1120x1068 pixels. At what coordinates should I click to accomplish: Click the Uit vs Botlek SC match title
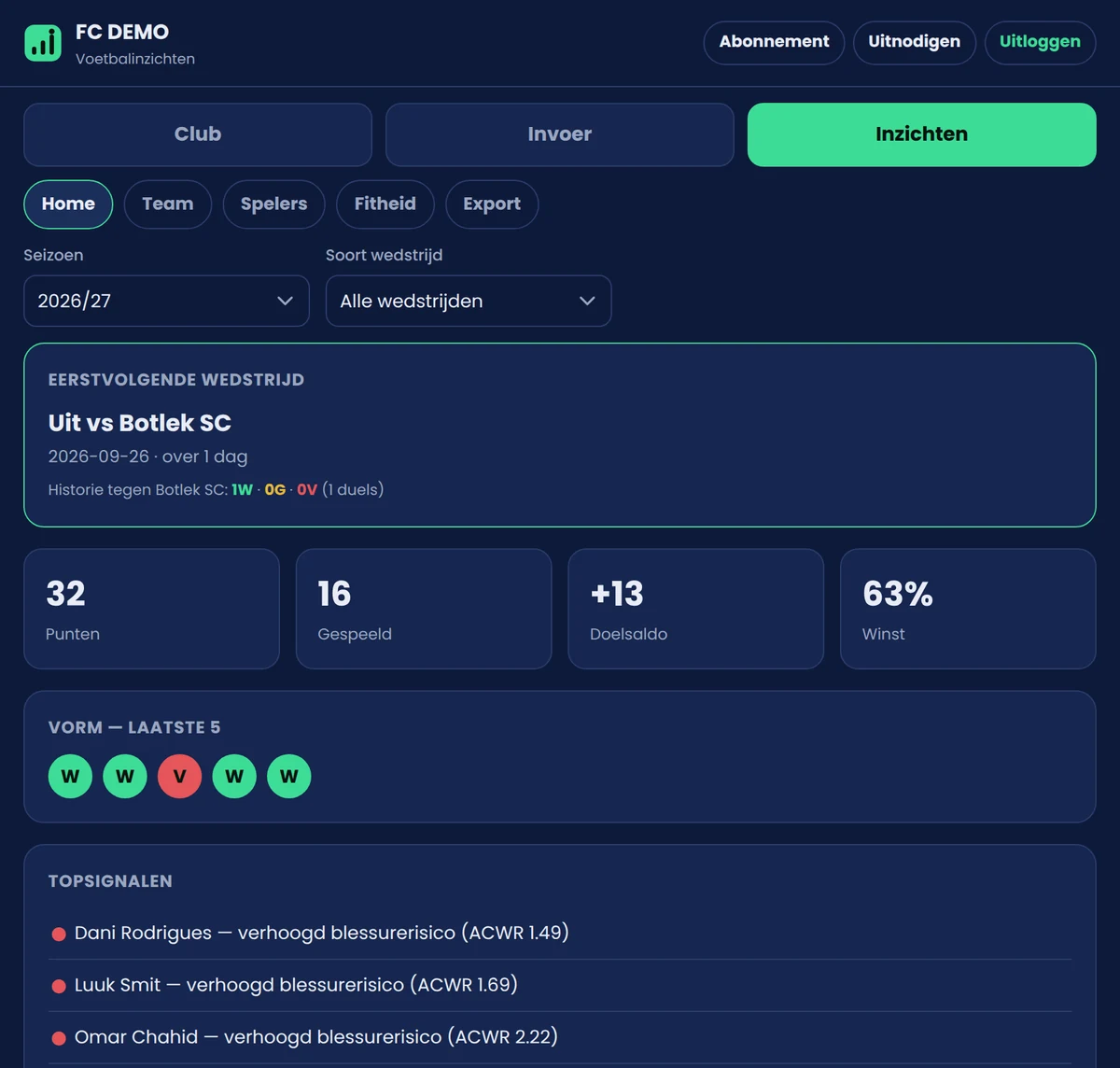click(x=140, y=423)
